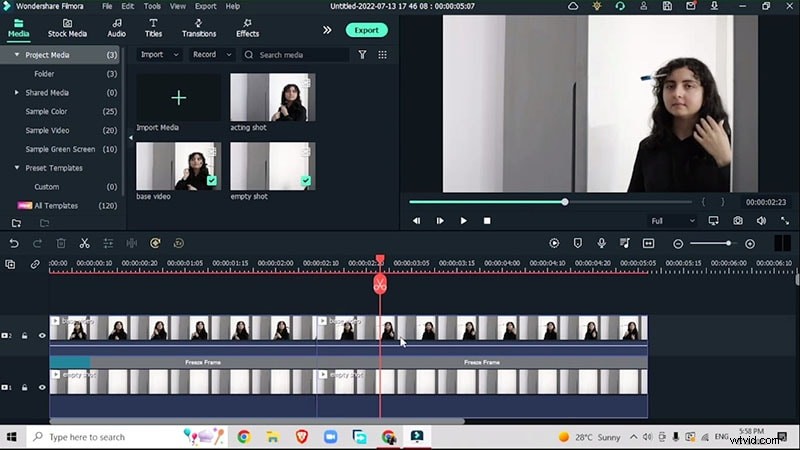Click the green Export button

tap(366, 30)
